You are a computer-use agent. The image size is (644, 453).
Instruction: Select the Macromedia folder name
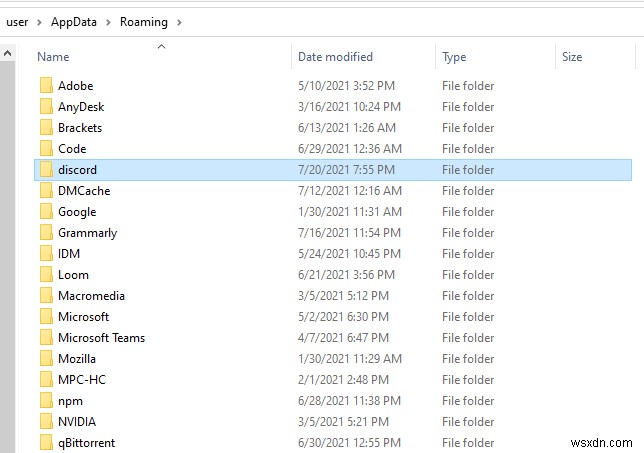pos(91,295)
